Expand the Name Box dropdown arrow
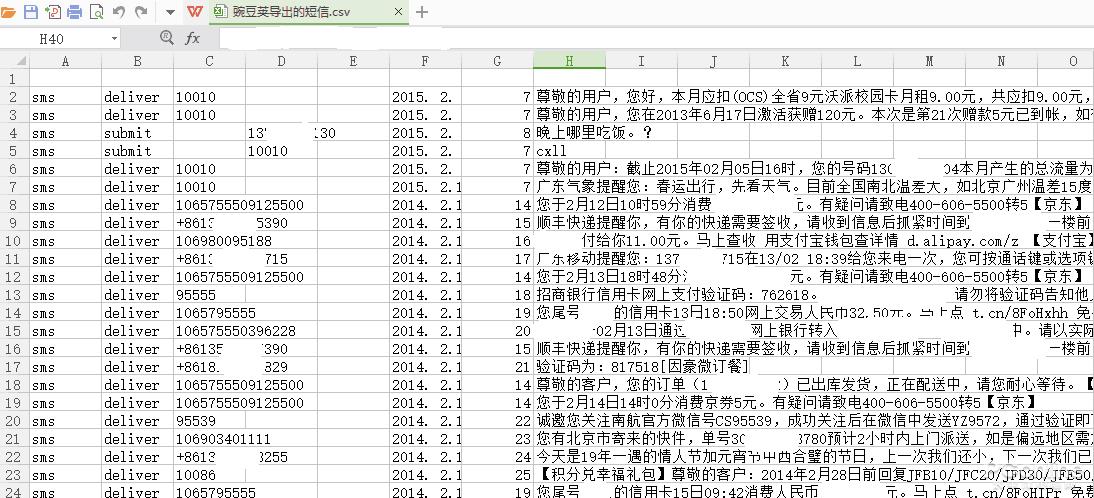The height and width of the screenshot is (498, 1094). (x=114, y=38)
